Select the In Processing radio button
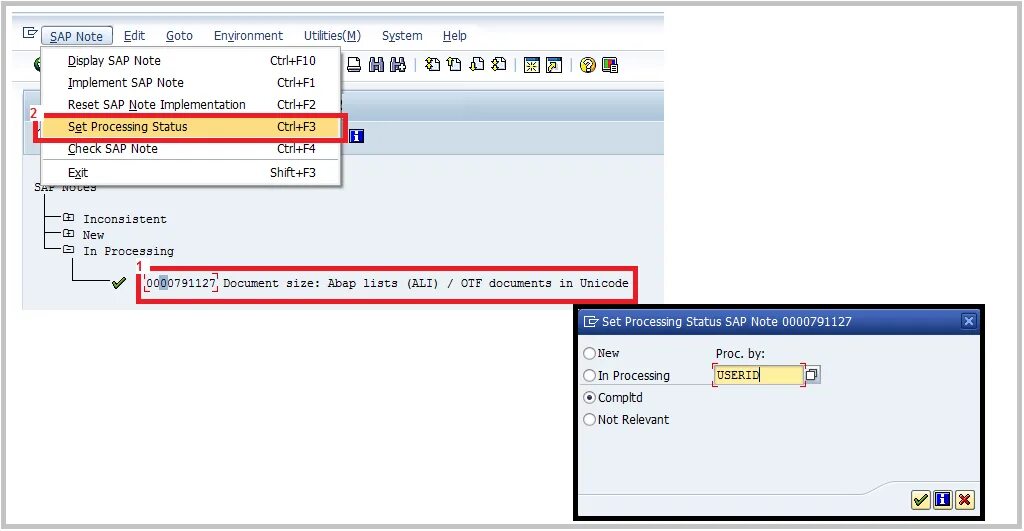This screenshot has width=1024, height=531. pyautogui.click(x=589, y=376)
